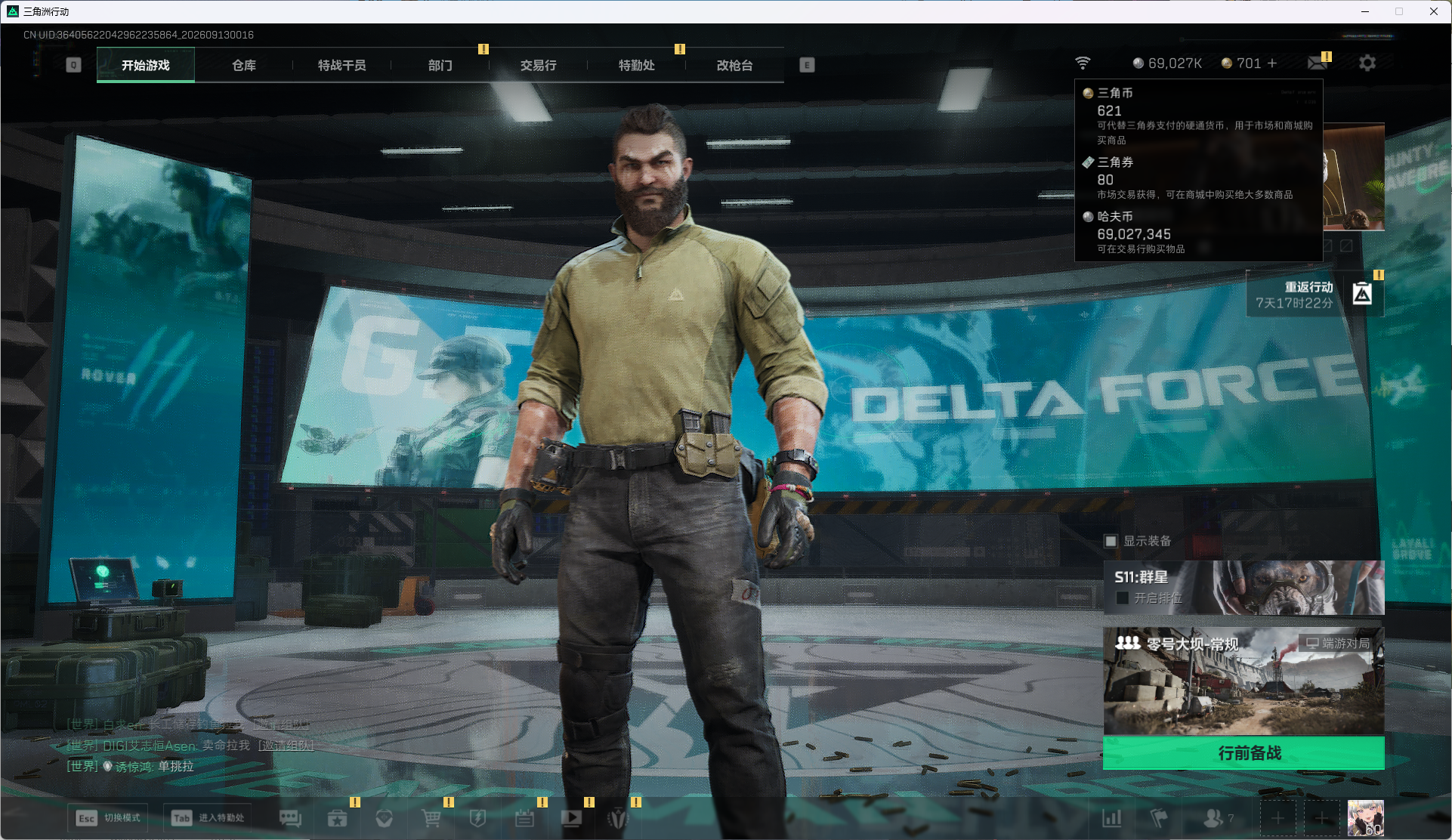Click the 诱惊鸿 world chat message
This screenshot has width=1452, height=840.
point(130,767)
